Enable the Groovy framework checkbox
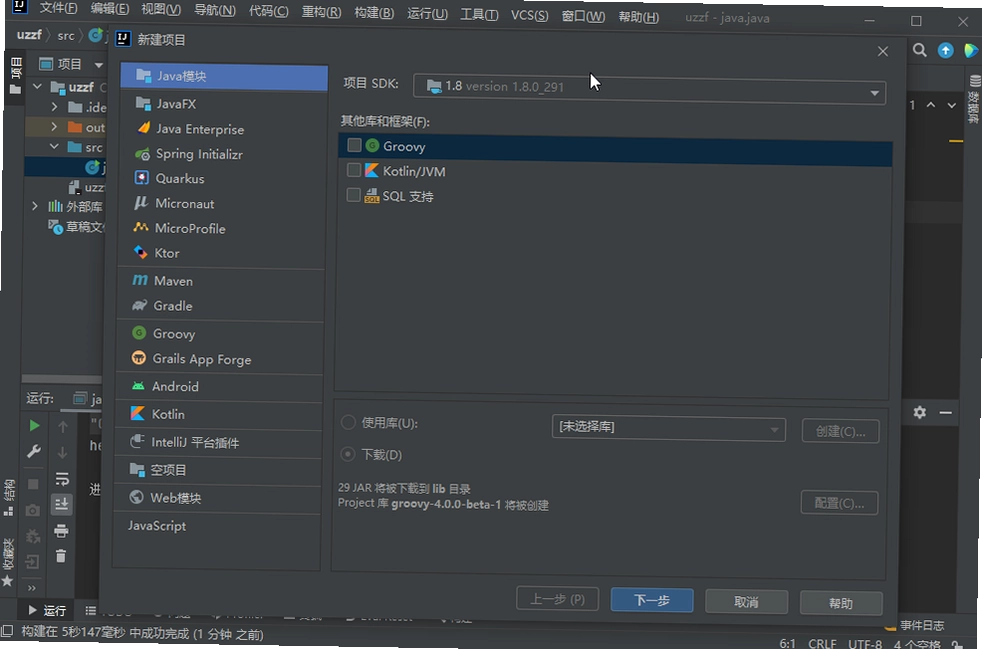 pyautogui.click(x=354, y=145)
